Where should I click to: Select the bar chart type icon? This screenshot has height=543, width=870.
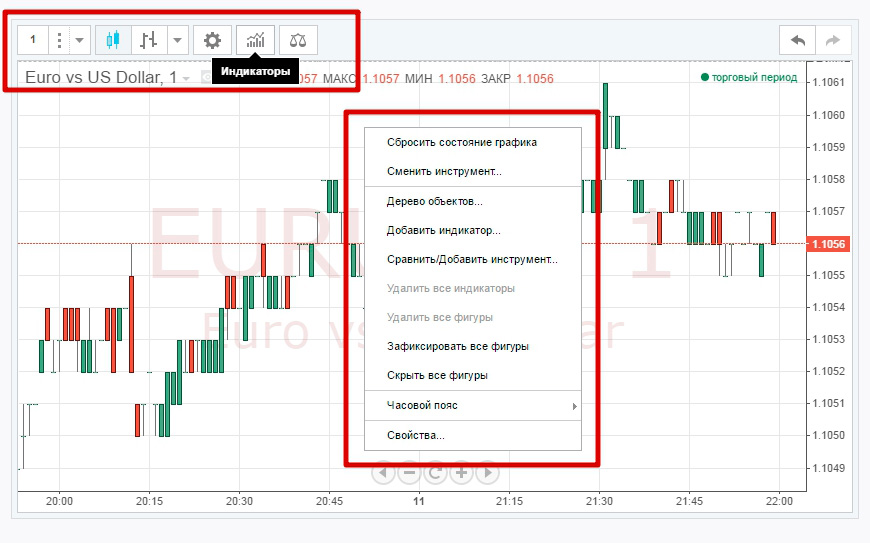tap(149, 40)
